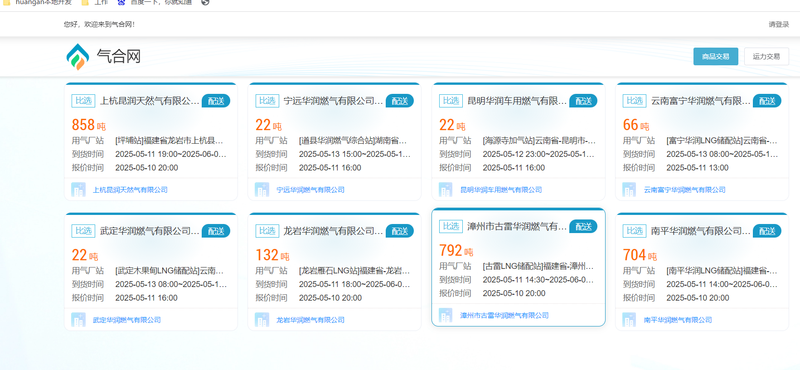Open 昆明华润车用燃气有限公司 company link
Image resolution: width=800 pixels, height=370 pixels.
(501, 190)
